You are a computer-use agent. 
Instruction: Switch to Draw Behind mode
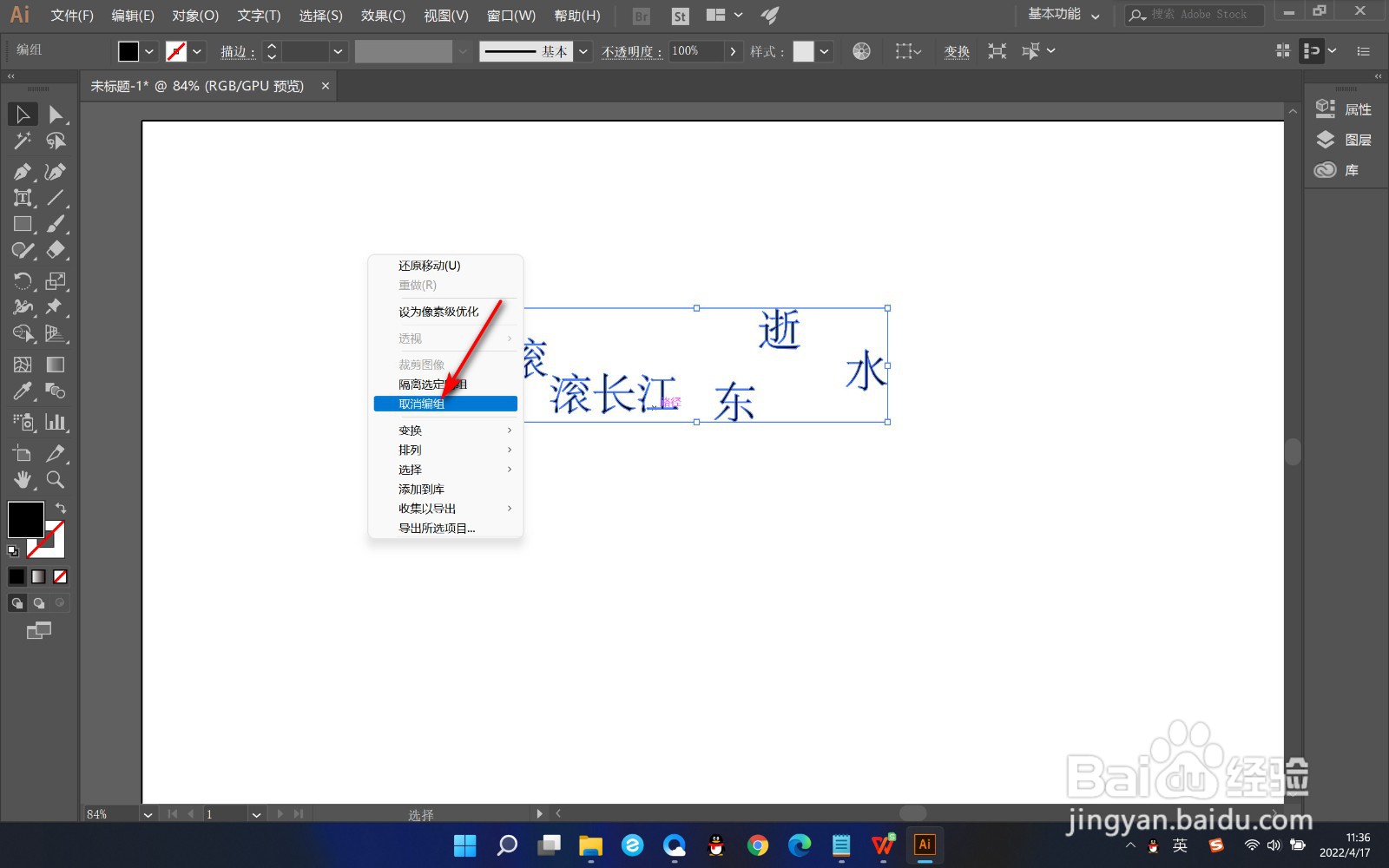[x=39, y=602]
